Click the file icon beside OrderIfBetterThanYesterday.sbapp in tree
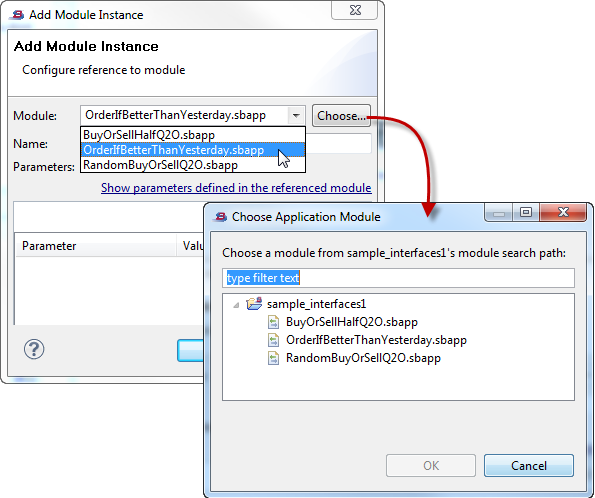This screenshot has height=498, width=595. click(273, 340)
